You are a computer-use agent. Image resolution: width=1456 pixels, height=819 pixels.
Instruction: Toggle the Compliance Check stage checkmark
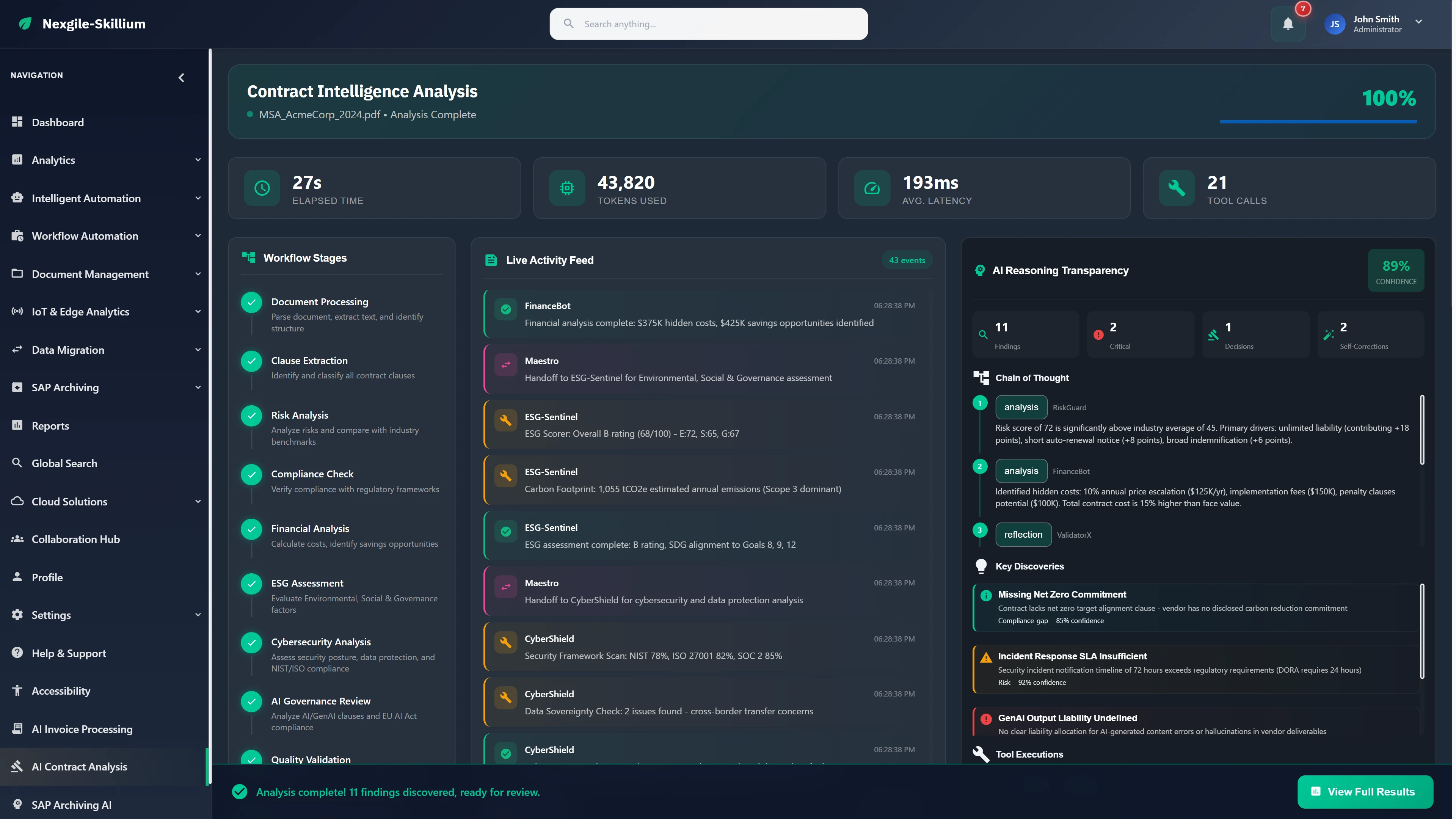(251, 475)
